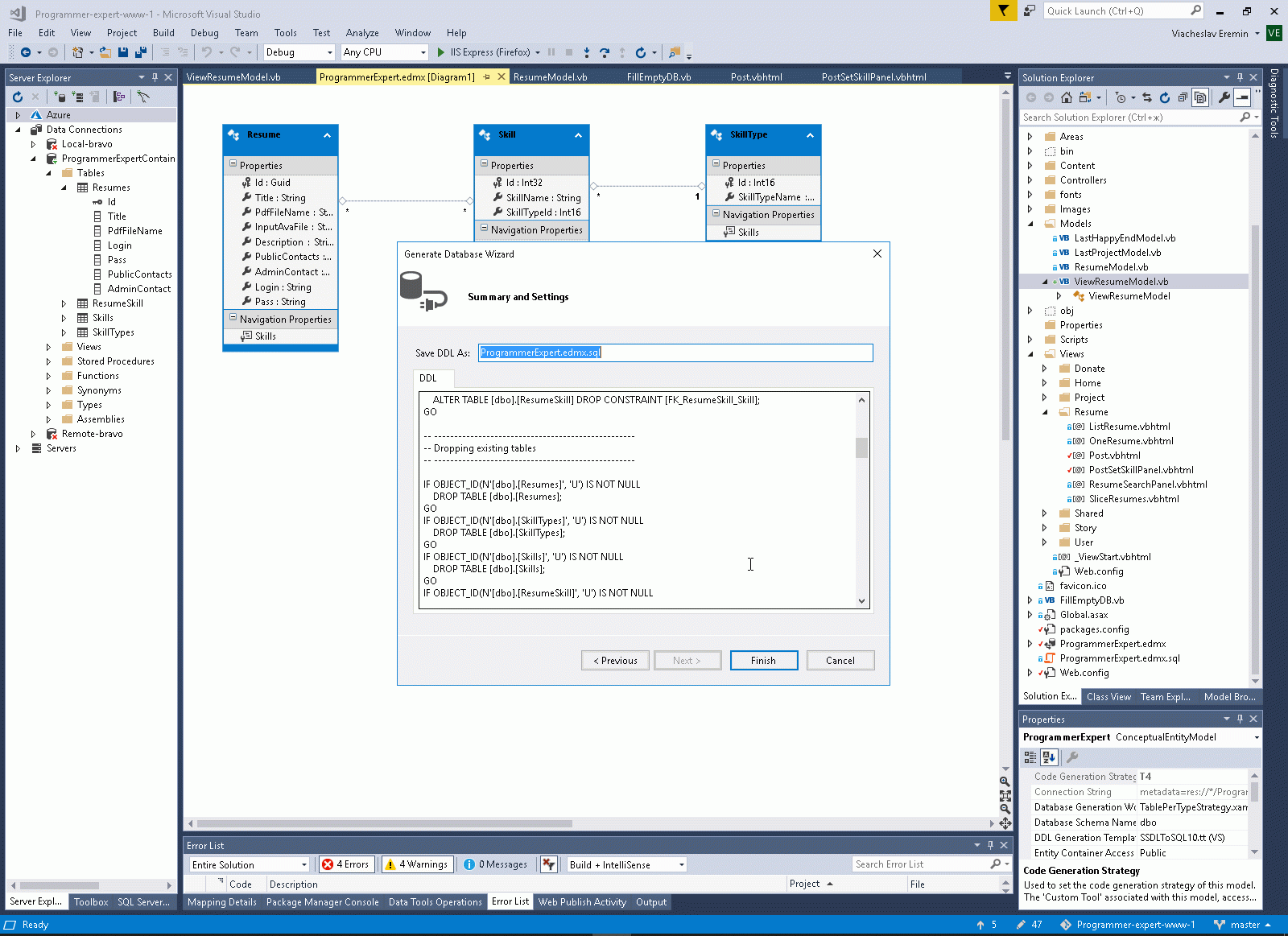This screenshot has width=1288, height=936.
Task: Refresh the Server Explorer tree
Action: [x=18, y=97]
